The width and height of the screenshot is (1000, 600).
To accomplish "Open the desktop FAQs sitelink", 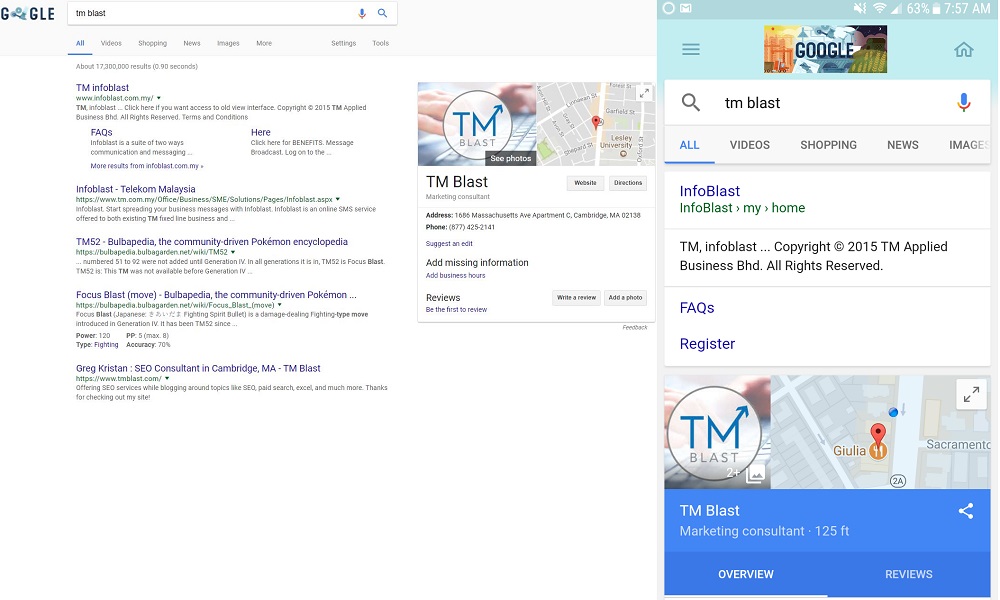I will click(x=101, y=132).
